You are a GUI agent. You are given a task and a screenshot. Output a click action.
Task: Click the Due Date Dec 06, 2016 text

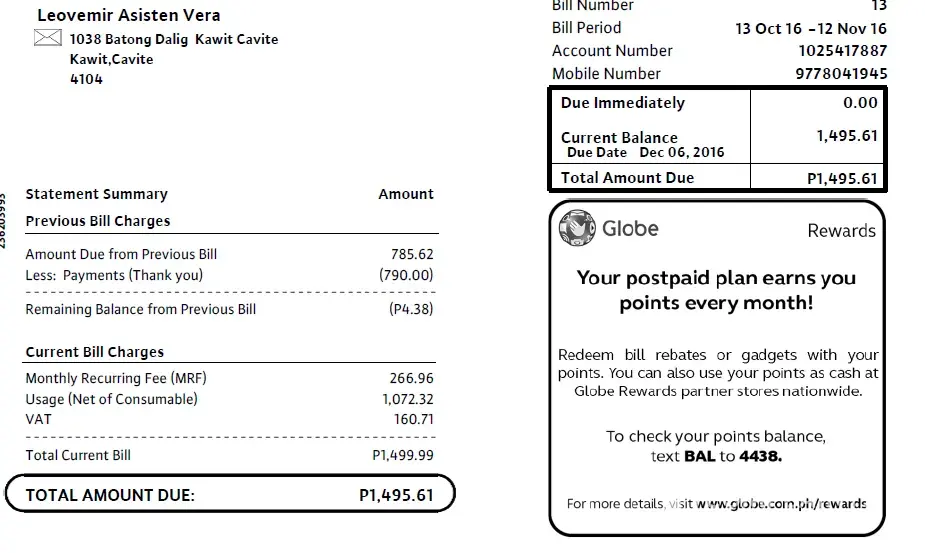coord(645,153)
